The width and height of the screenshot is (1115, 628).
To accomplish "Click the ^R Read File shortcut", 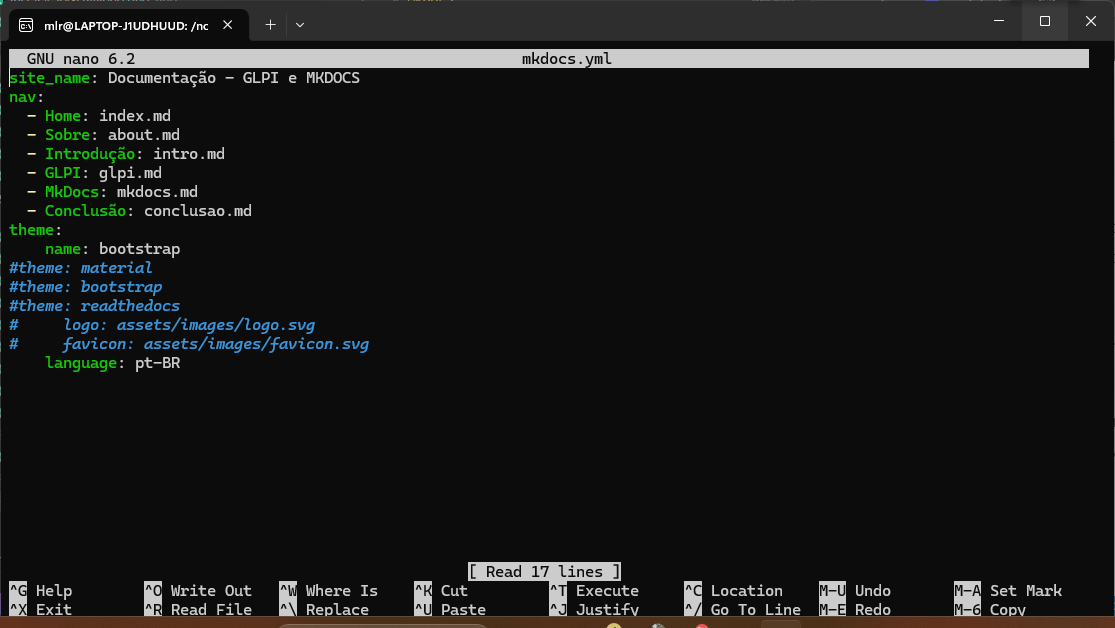I will 198,610.
